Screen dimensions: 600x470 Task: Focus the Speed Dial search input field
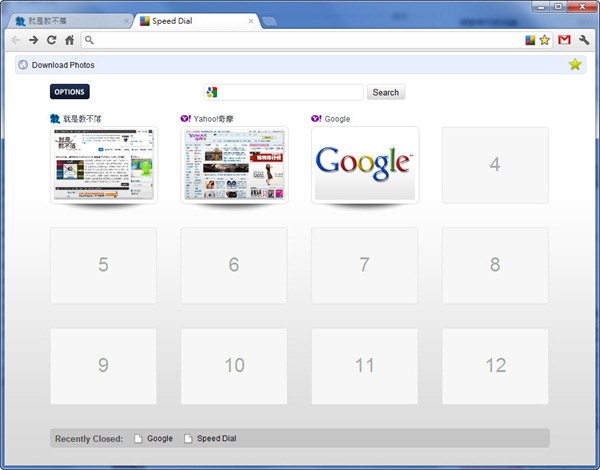coord(284,92)
